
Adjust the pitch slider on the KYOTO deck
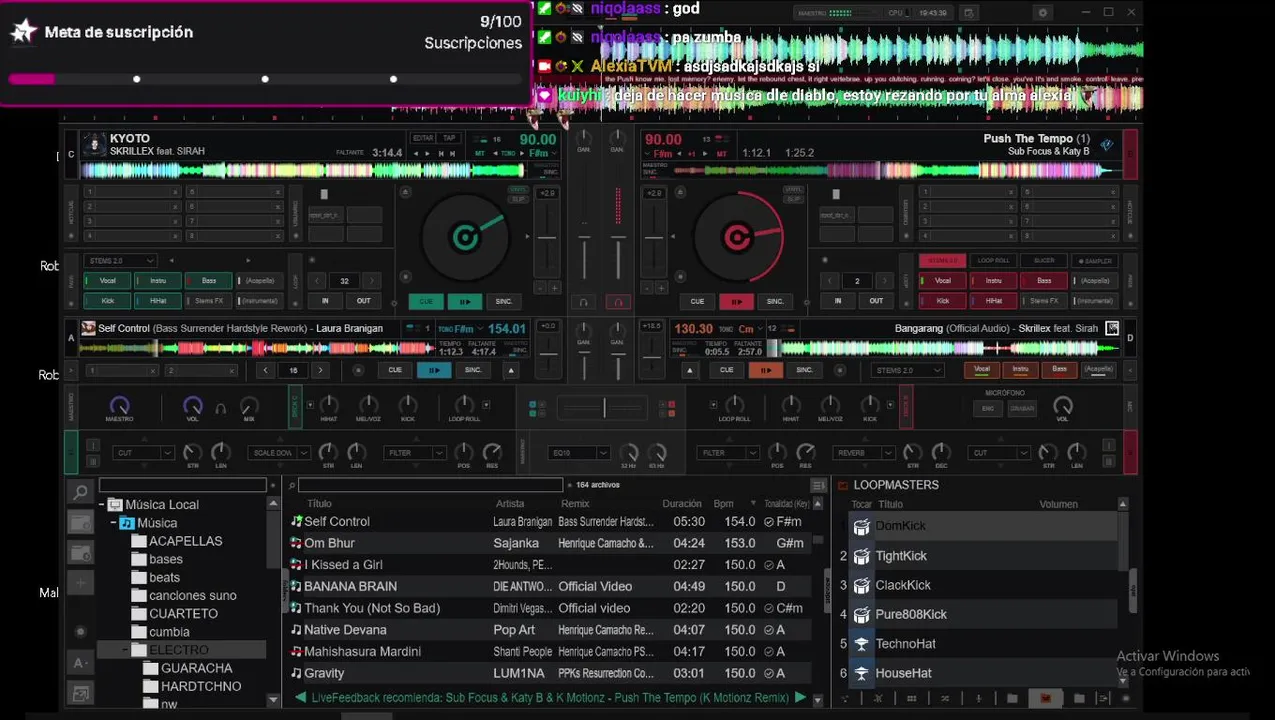pyautogui.click(x=547, y=238)
